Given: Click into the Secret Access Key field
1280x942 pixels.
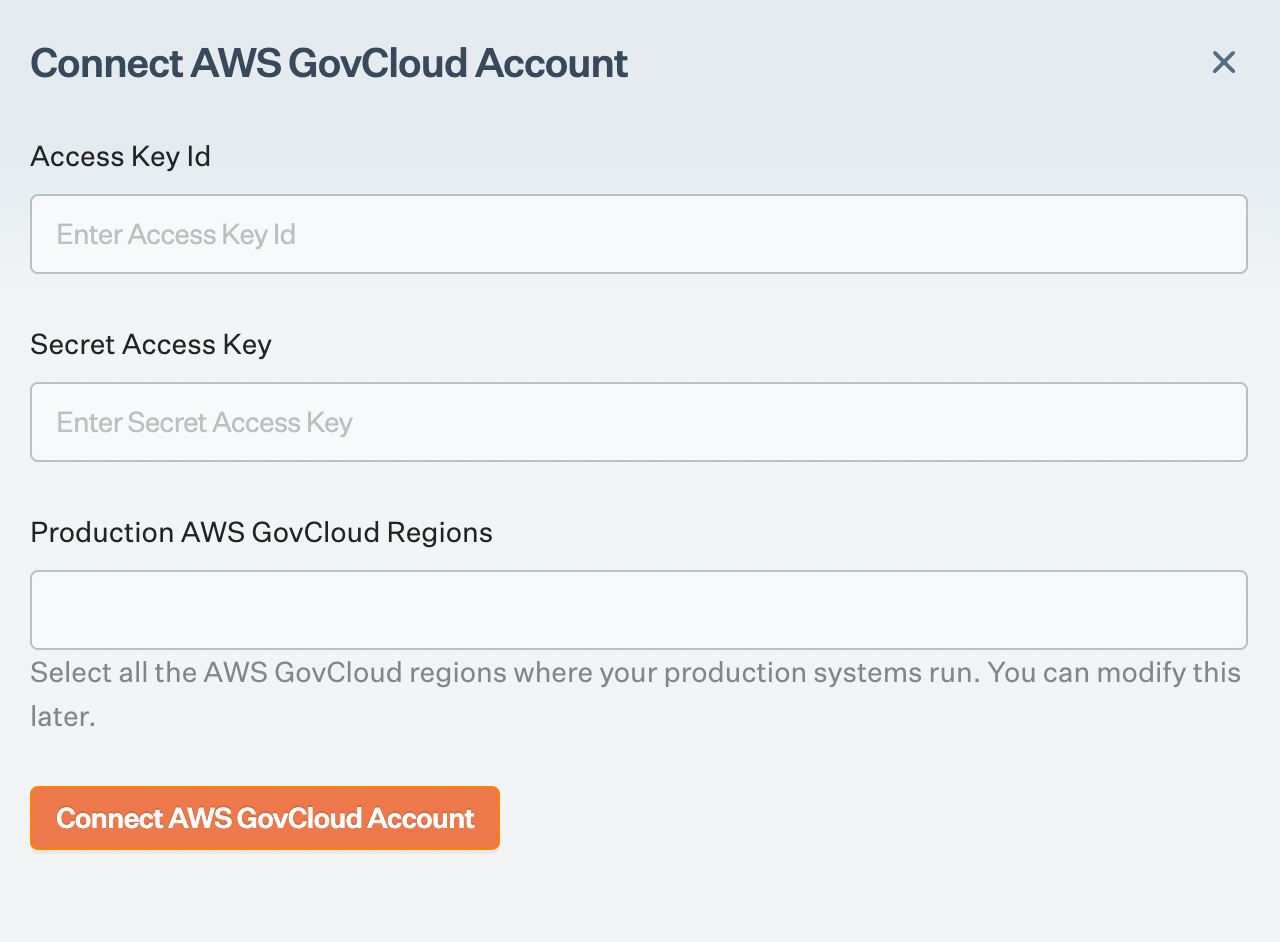Looking at the screenshot, I should coord(639,422).
